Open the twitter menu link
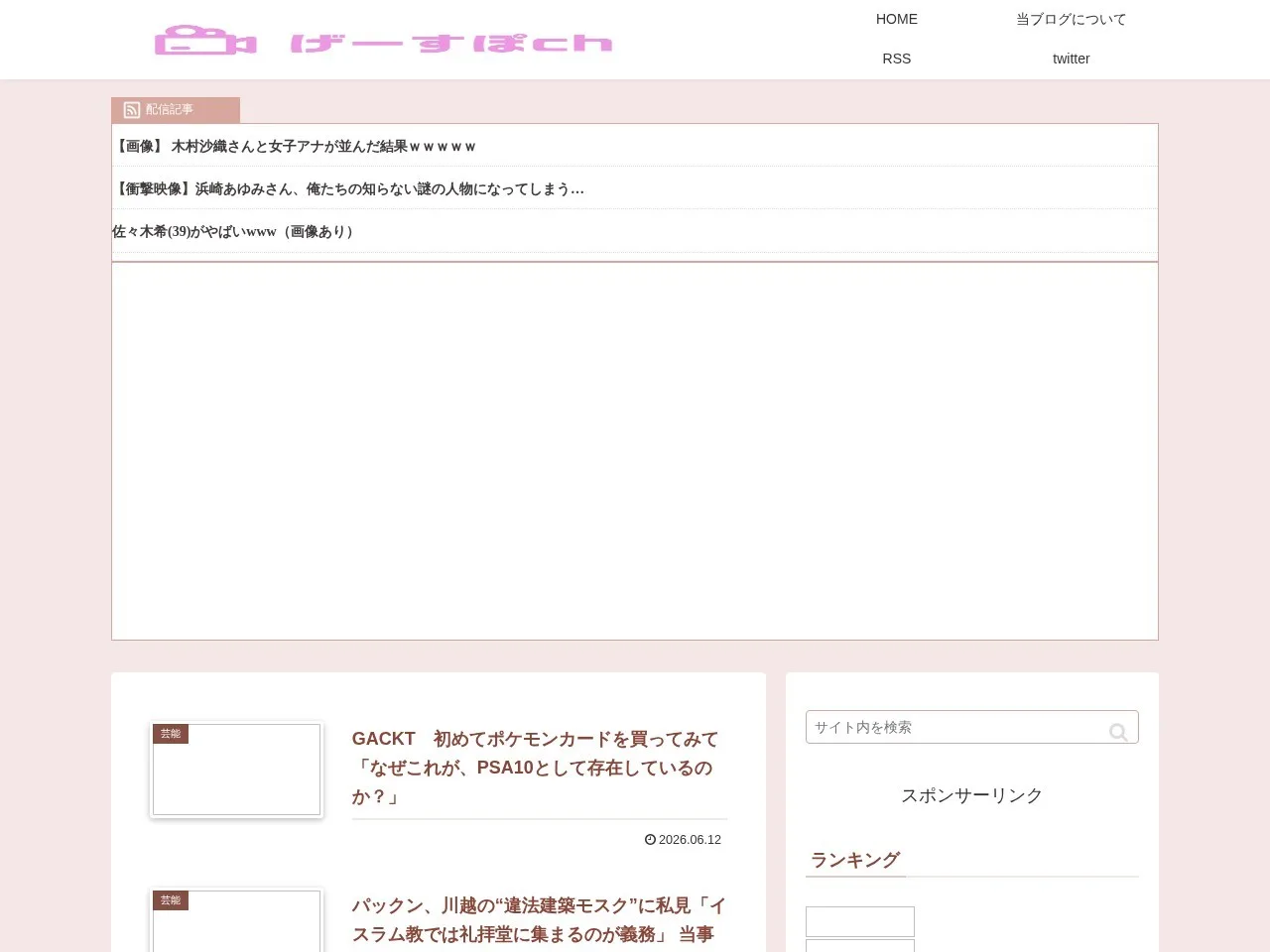1270x952 pixels. (1072, 59)
